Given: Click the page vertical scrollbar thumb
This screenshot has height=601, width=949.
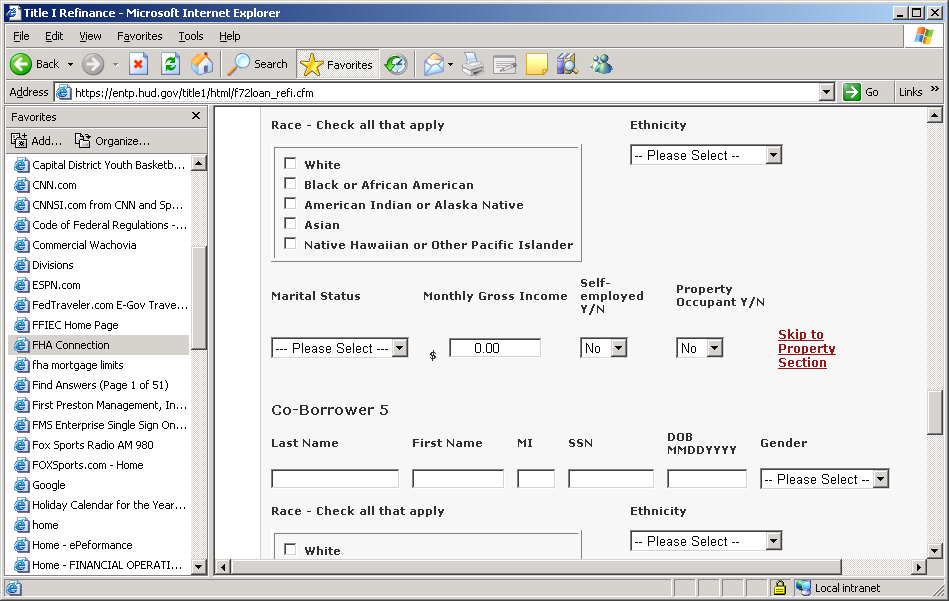Looking at the screenshot, I should 934,412.
